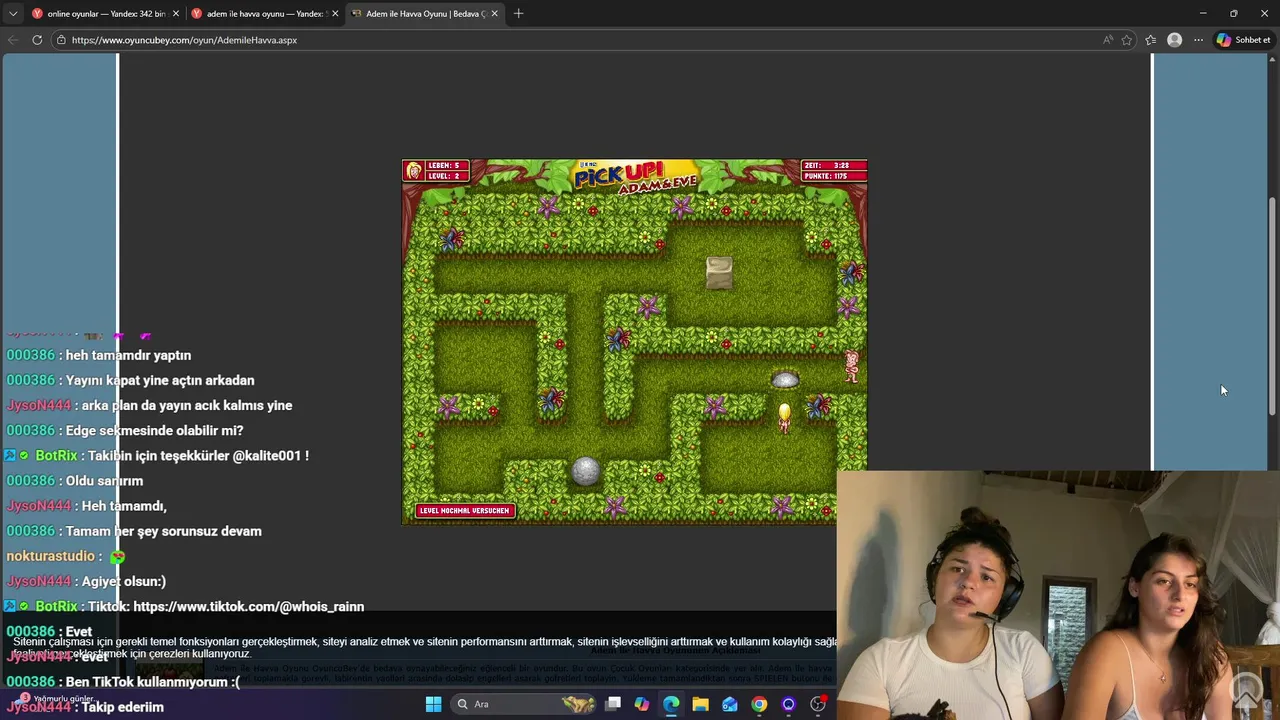
Task: Click the "Pick Up! Adam & Eve" logo
Action: 637,177
